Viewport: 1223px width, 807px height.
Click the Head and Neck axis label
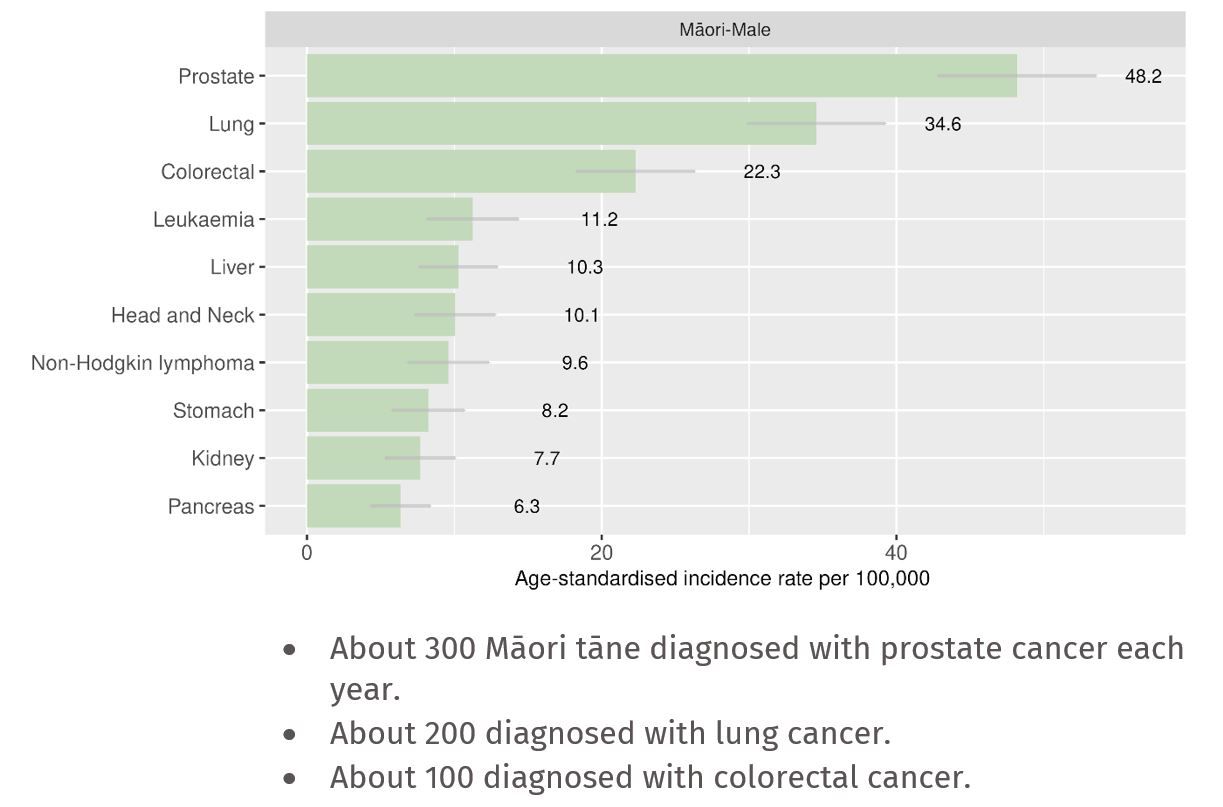[x=183, y=315]
